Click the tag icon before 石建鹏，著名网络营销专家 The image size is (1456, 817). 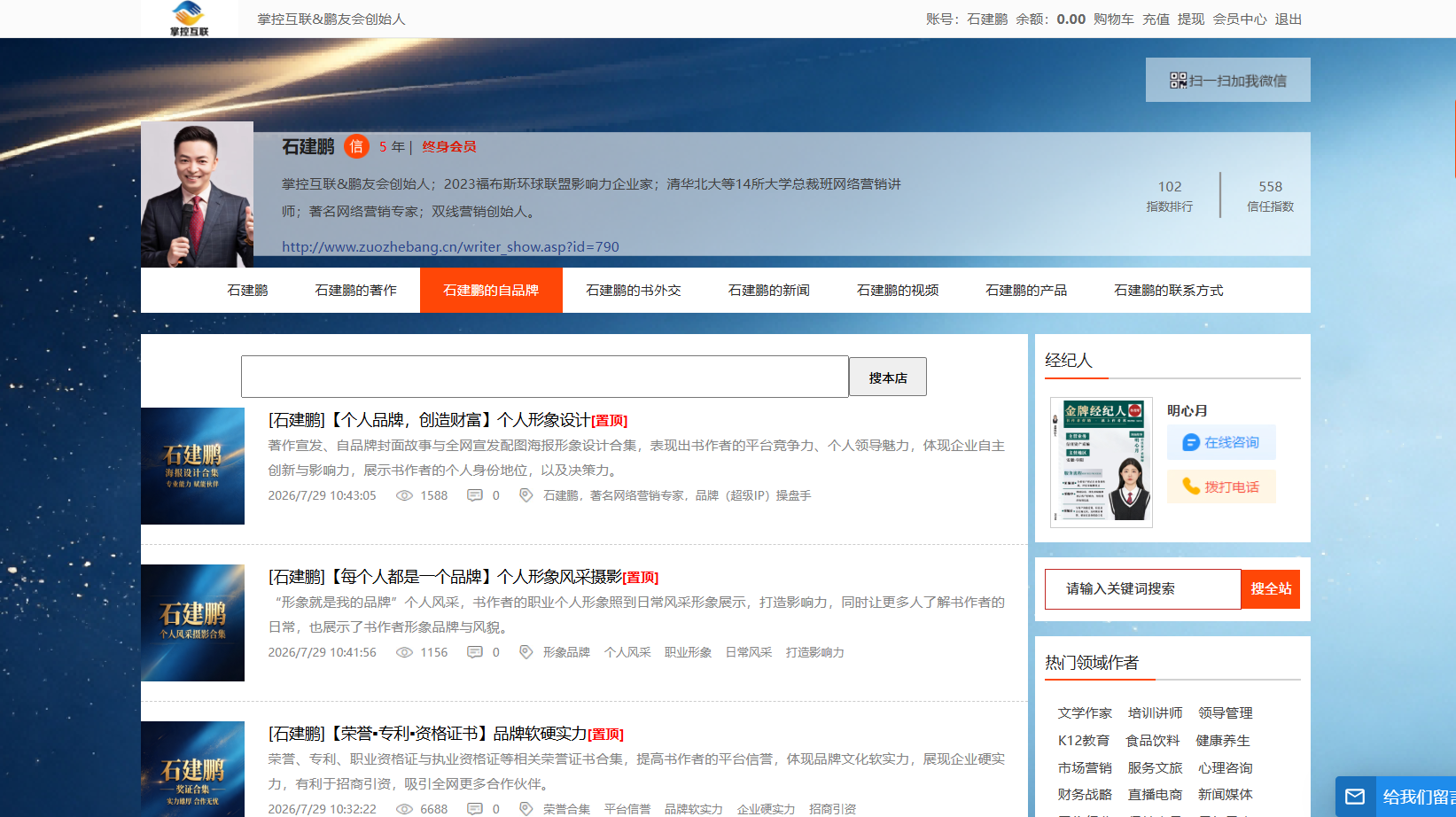pos(526,496)
